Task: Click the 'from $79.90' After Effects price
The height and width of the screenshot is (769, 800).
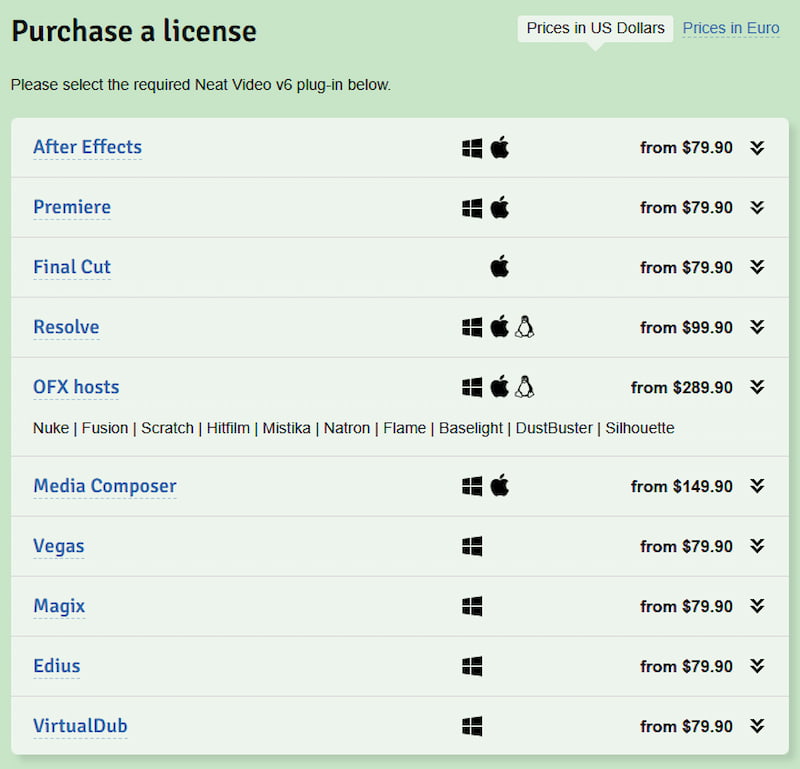Action: [x=687, y=148]
